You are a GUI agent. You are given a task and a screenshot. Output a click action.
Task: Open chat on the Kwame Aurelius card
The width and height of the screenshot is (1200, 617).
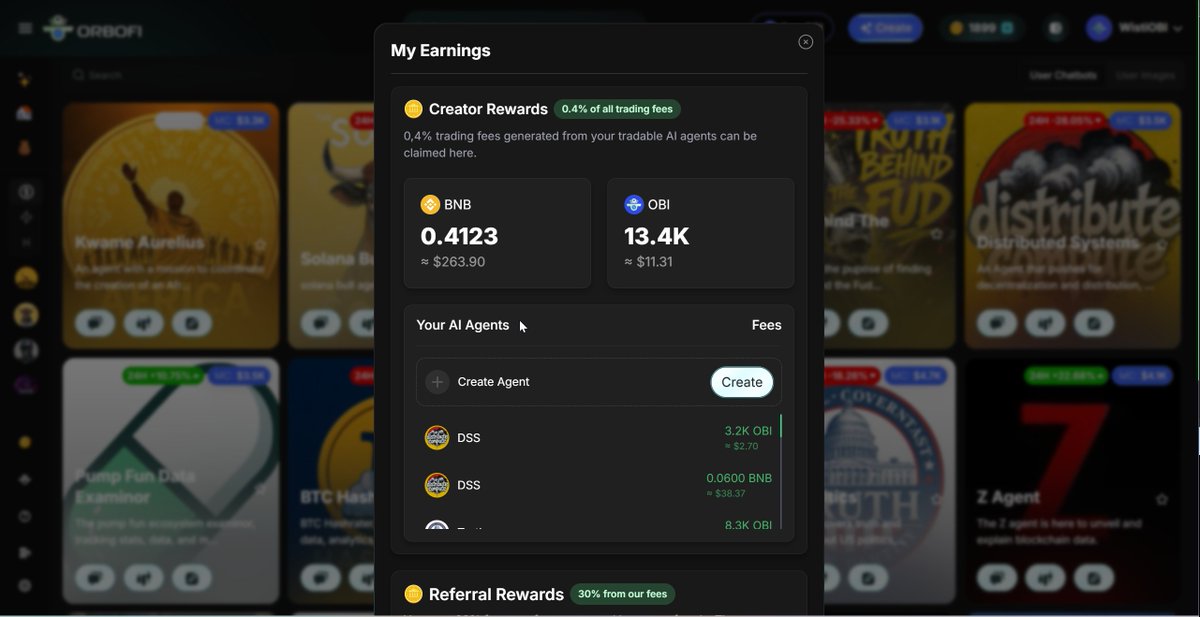point(95,323)
